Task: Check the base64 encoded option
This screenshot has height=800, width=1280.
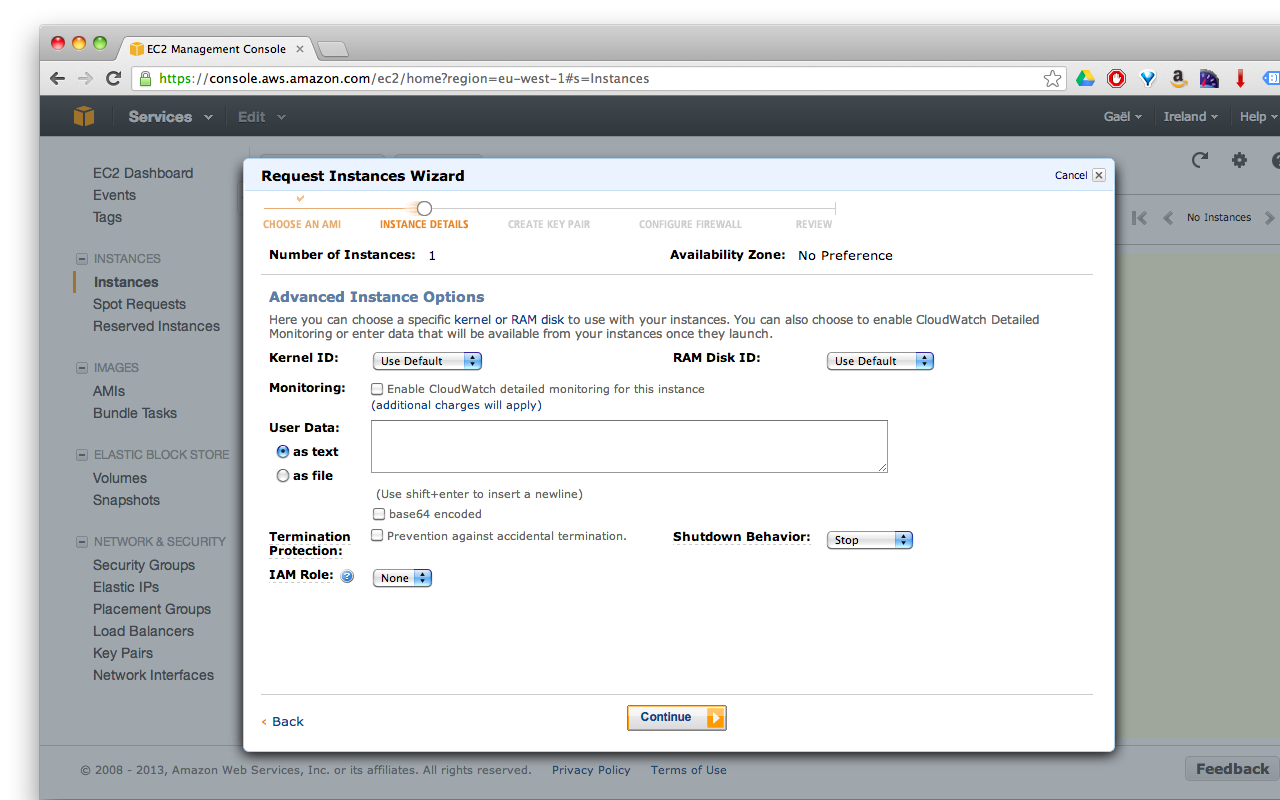Action: pyautogui.click(x=379, y=513)
